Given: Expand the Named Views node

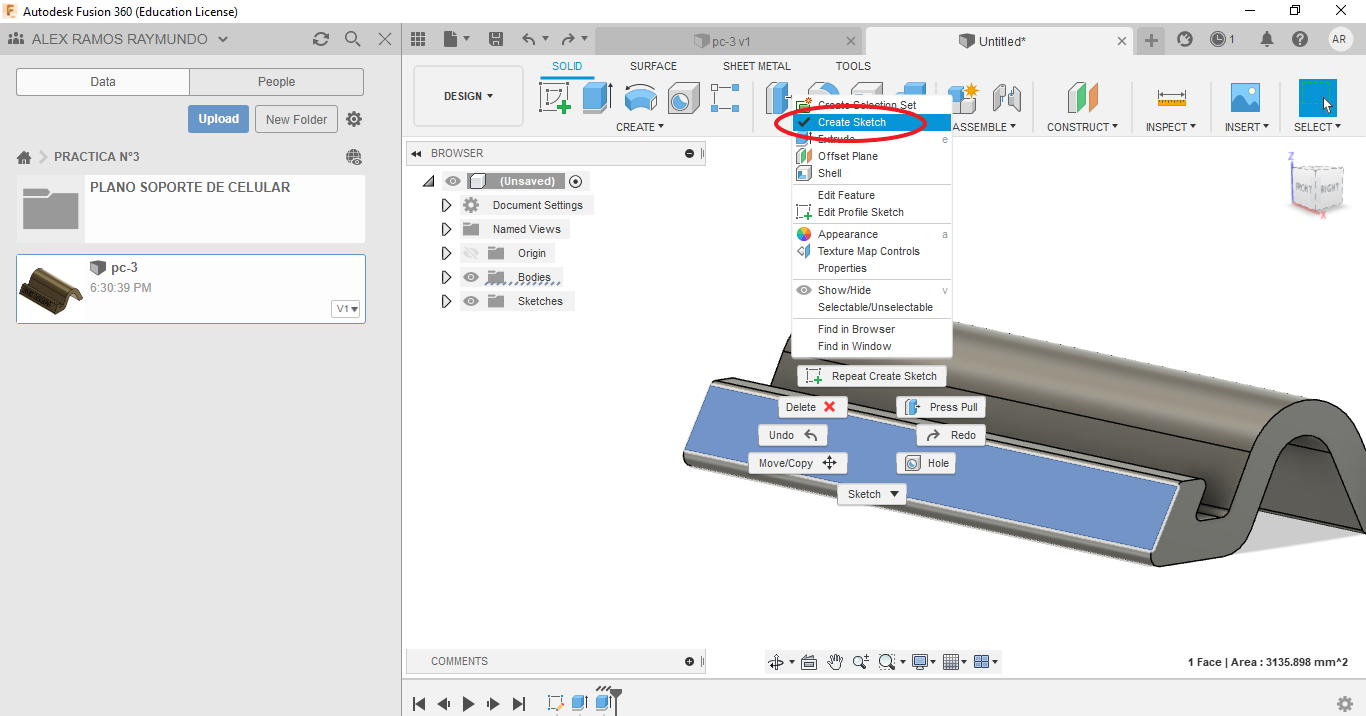Looking at the screenshot, I should [447, 229].
